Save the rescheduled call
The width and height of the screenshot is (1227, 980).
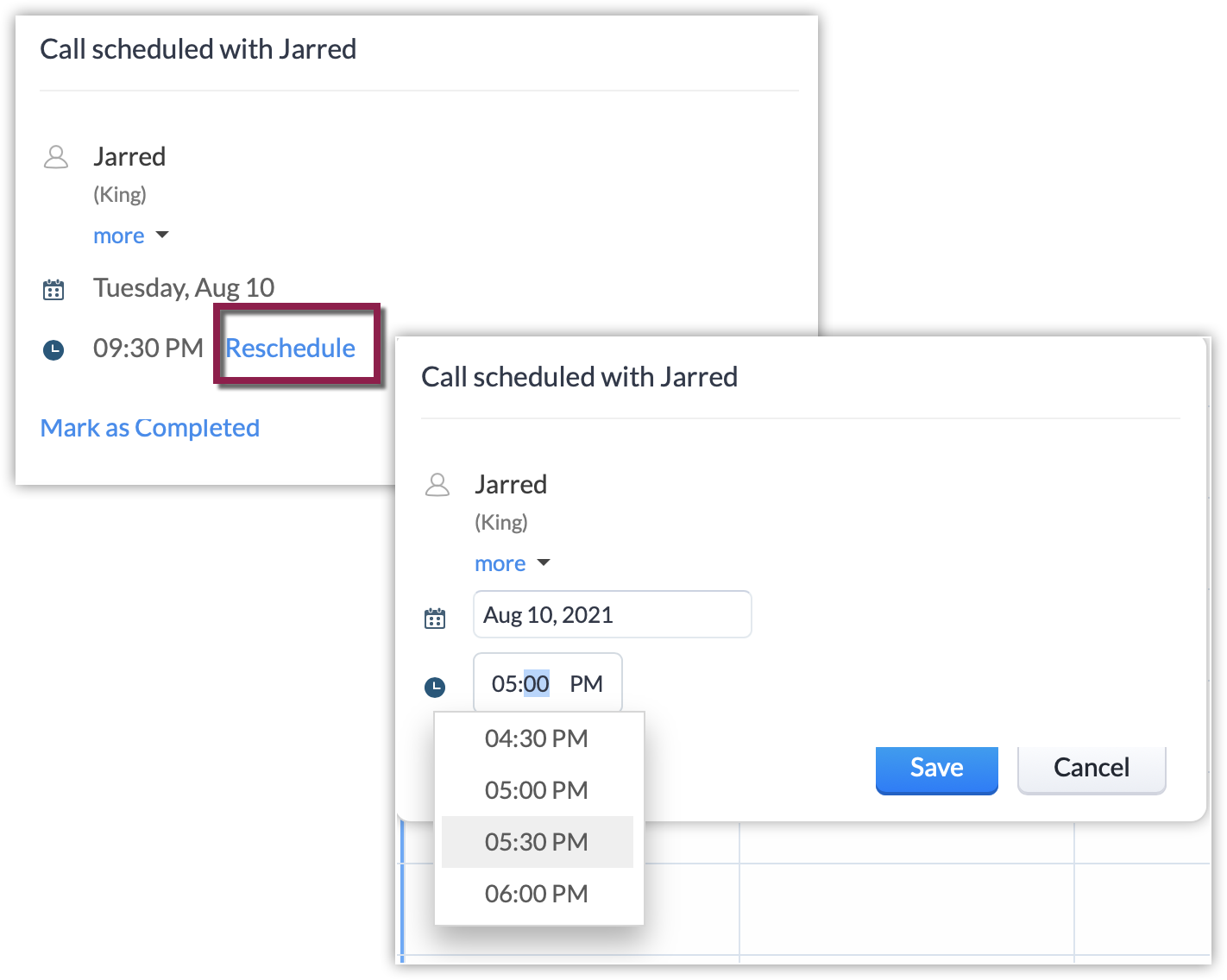tap(936, 768)
